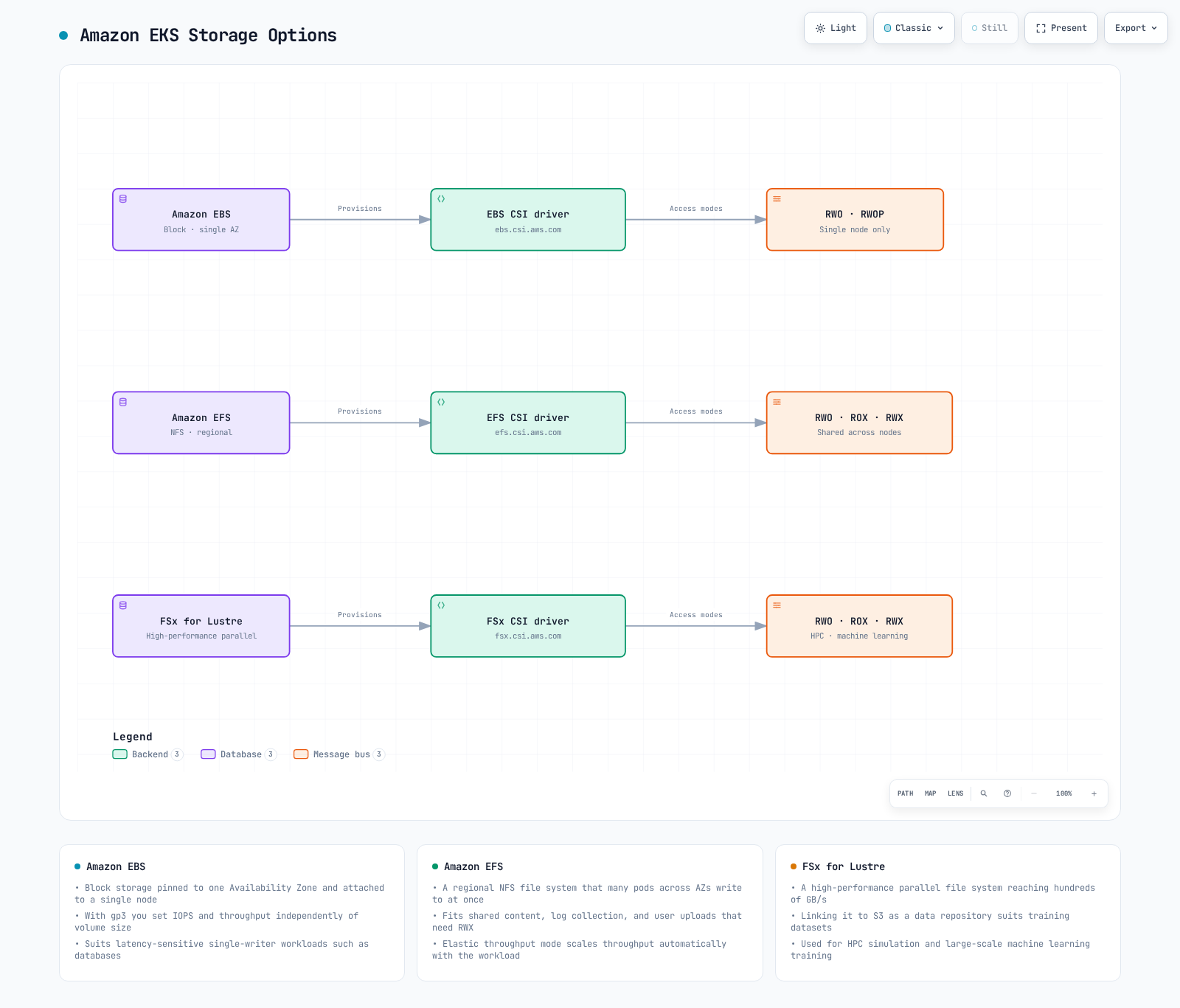Click the code icon in EBS CSI driver node
This screenshot has height=1008, width=1180.
441,199
